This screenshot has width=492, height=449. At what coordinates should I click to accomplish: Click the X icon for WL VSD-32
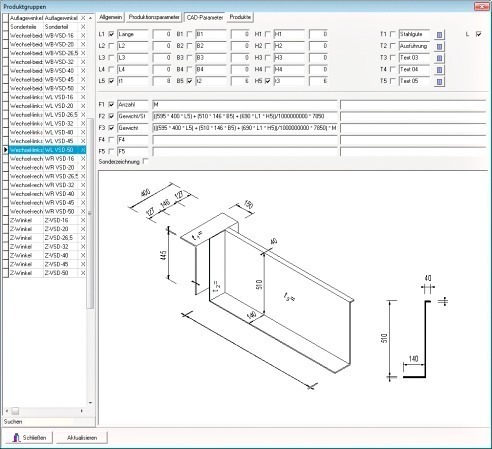[83, 123]
